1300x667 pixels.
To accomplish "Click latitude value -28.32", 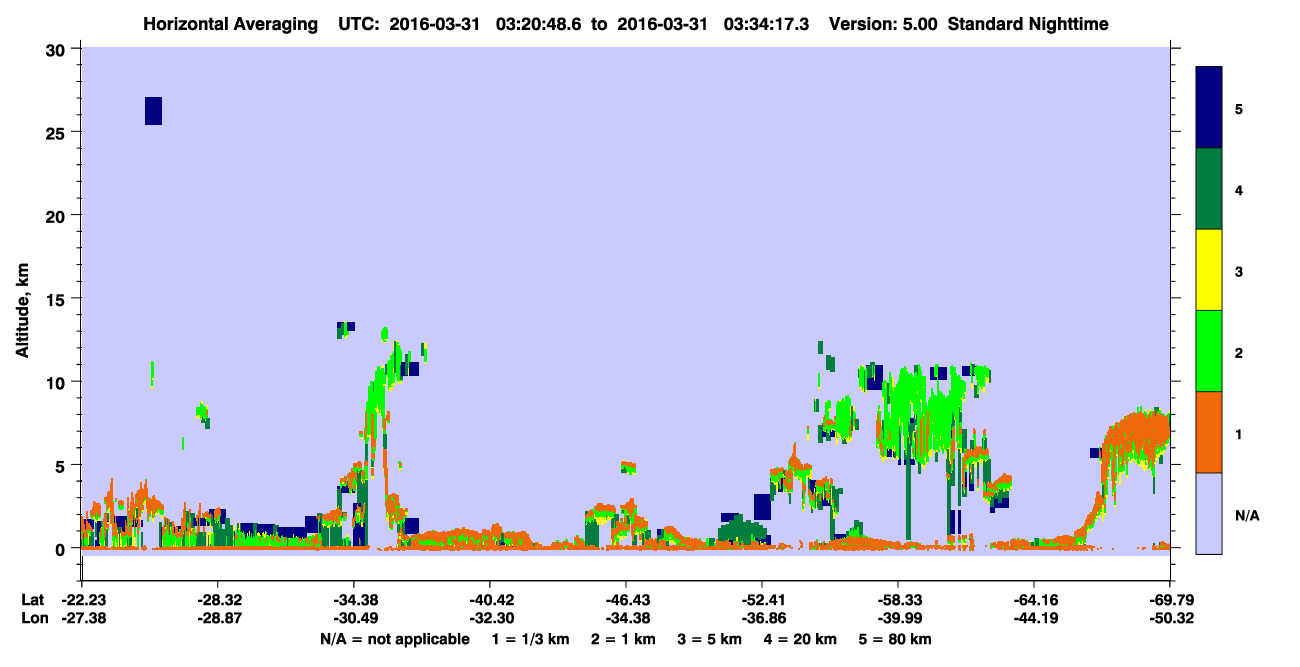I will (x=218, y=600).
